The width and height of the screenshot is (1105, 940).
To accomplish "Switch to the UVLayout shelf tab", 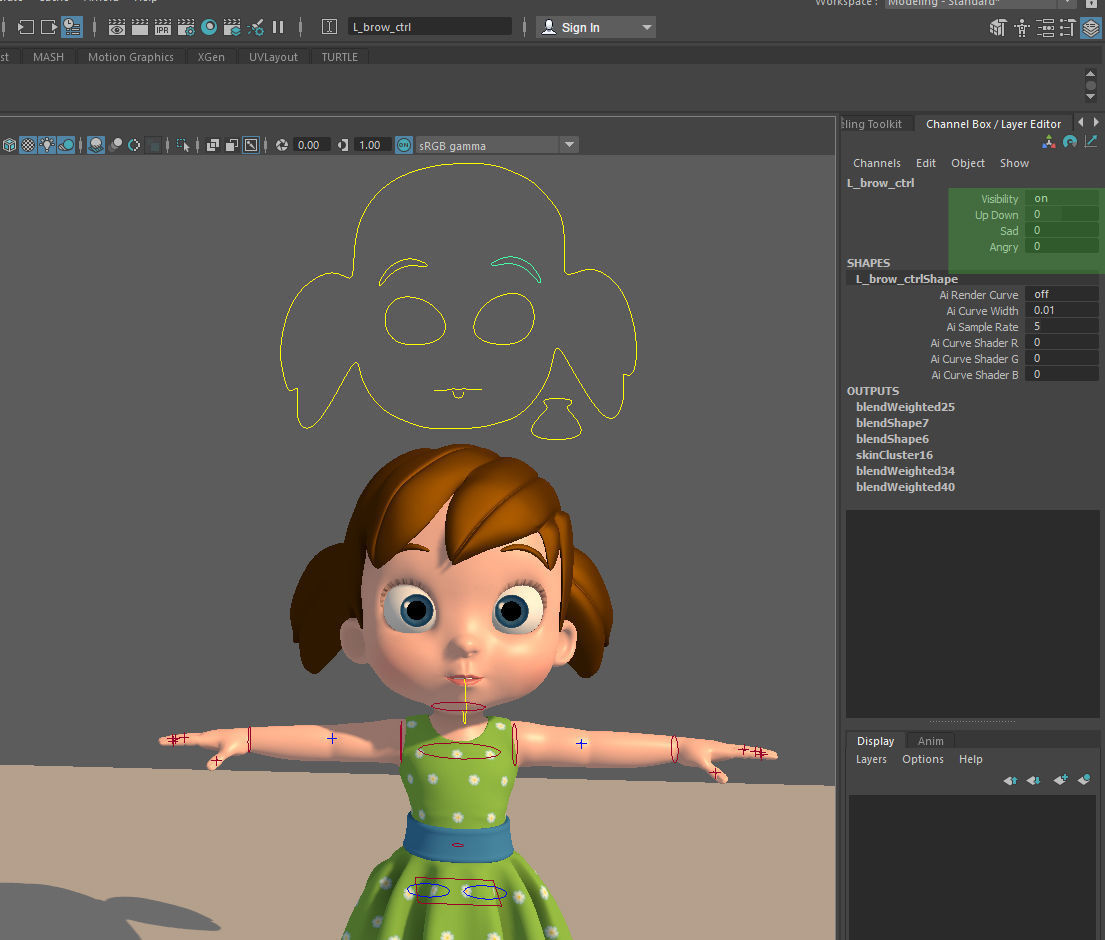I will (x=273, y=57).
